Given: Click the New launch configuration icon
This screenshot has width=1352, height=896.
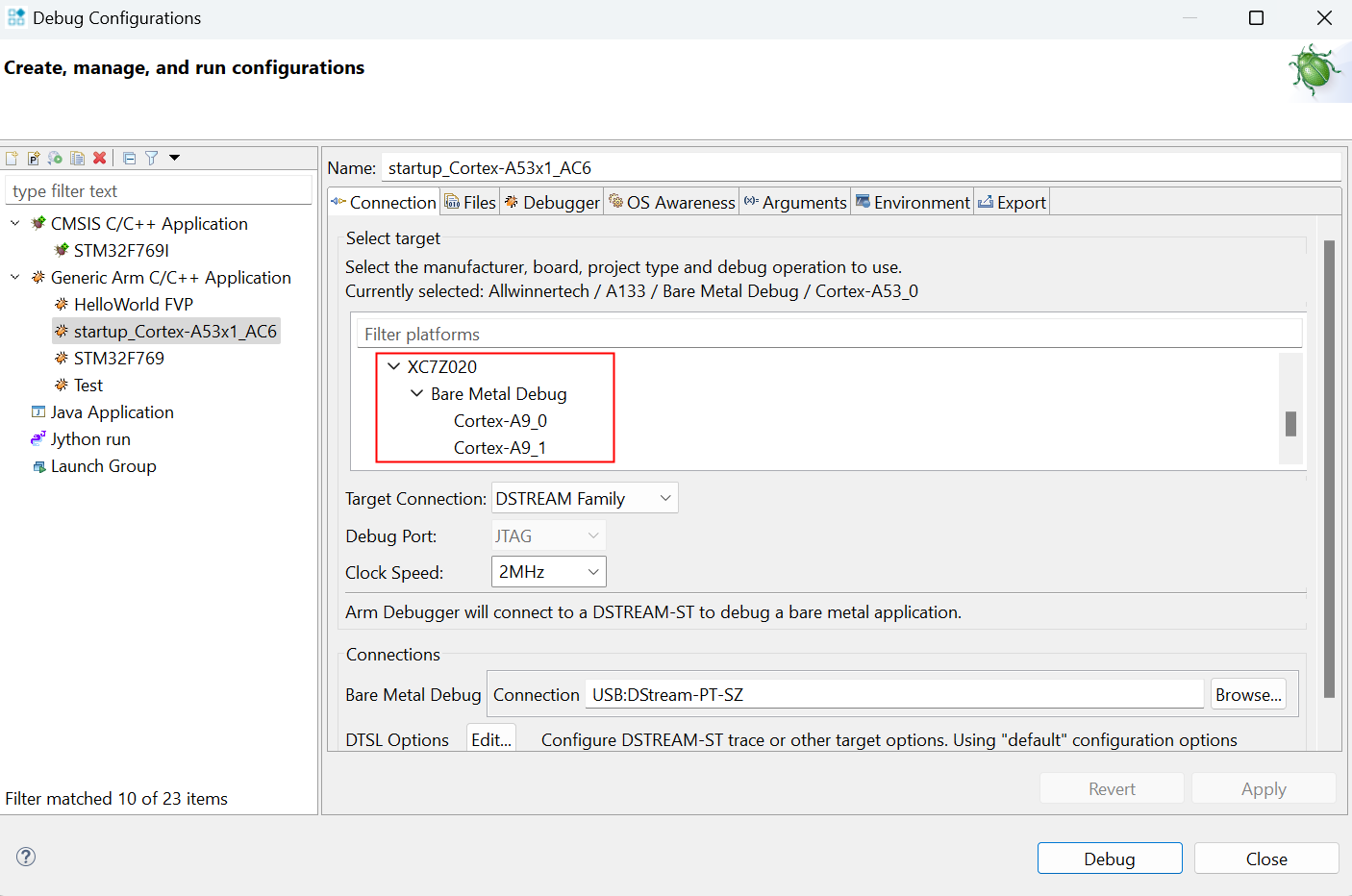Looking at the screenshot, I should pyautogui.click(x=12, y=158).
